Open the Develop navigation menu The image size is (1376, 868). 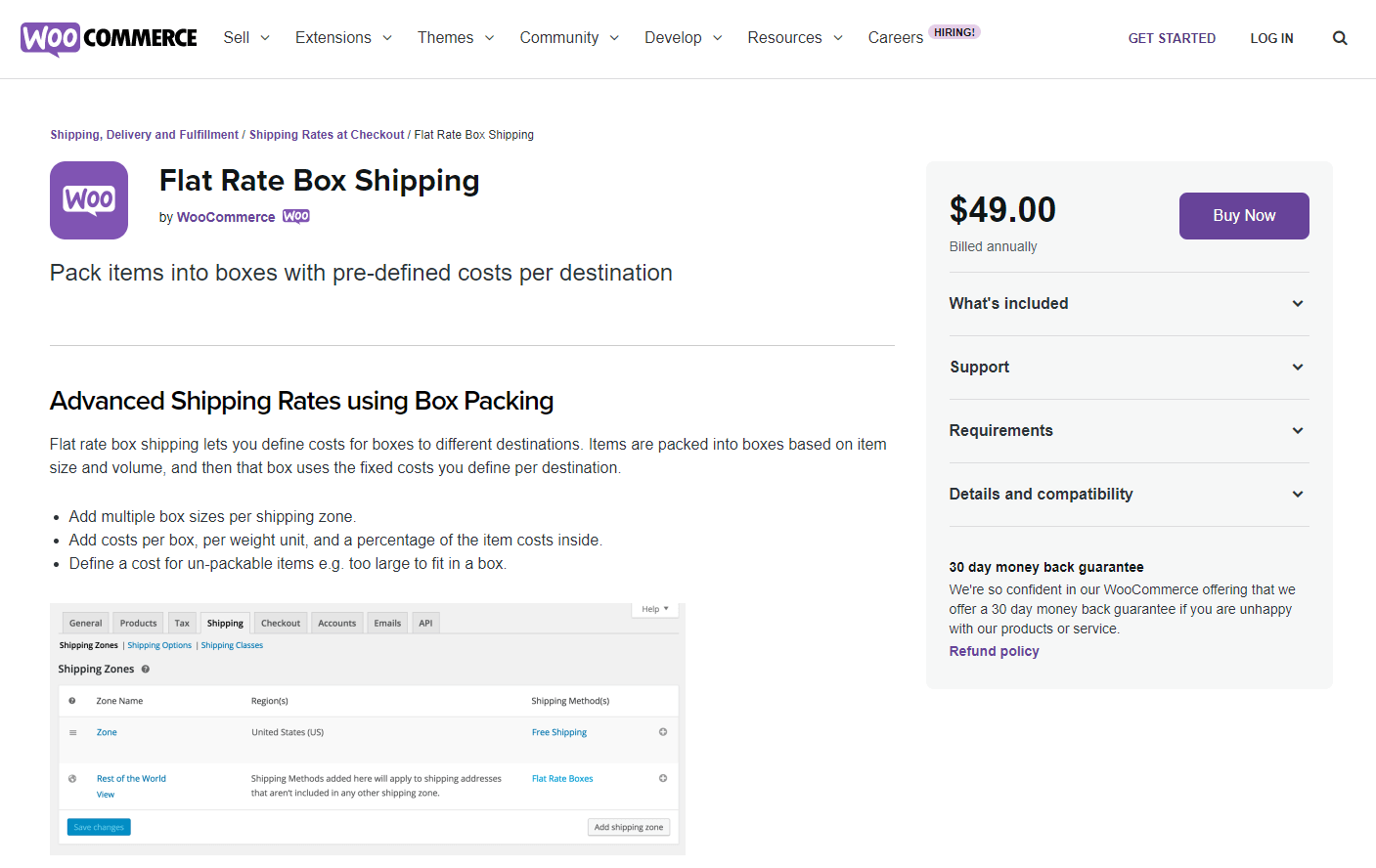683,38
